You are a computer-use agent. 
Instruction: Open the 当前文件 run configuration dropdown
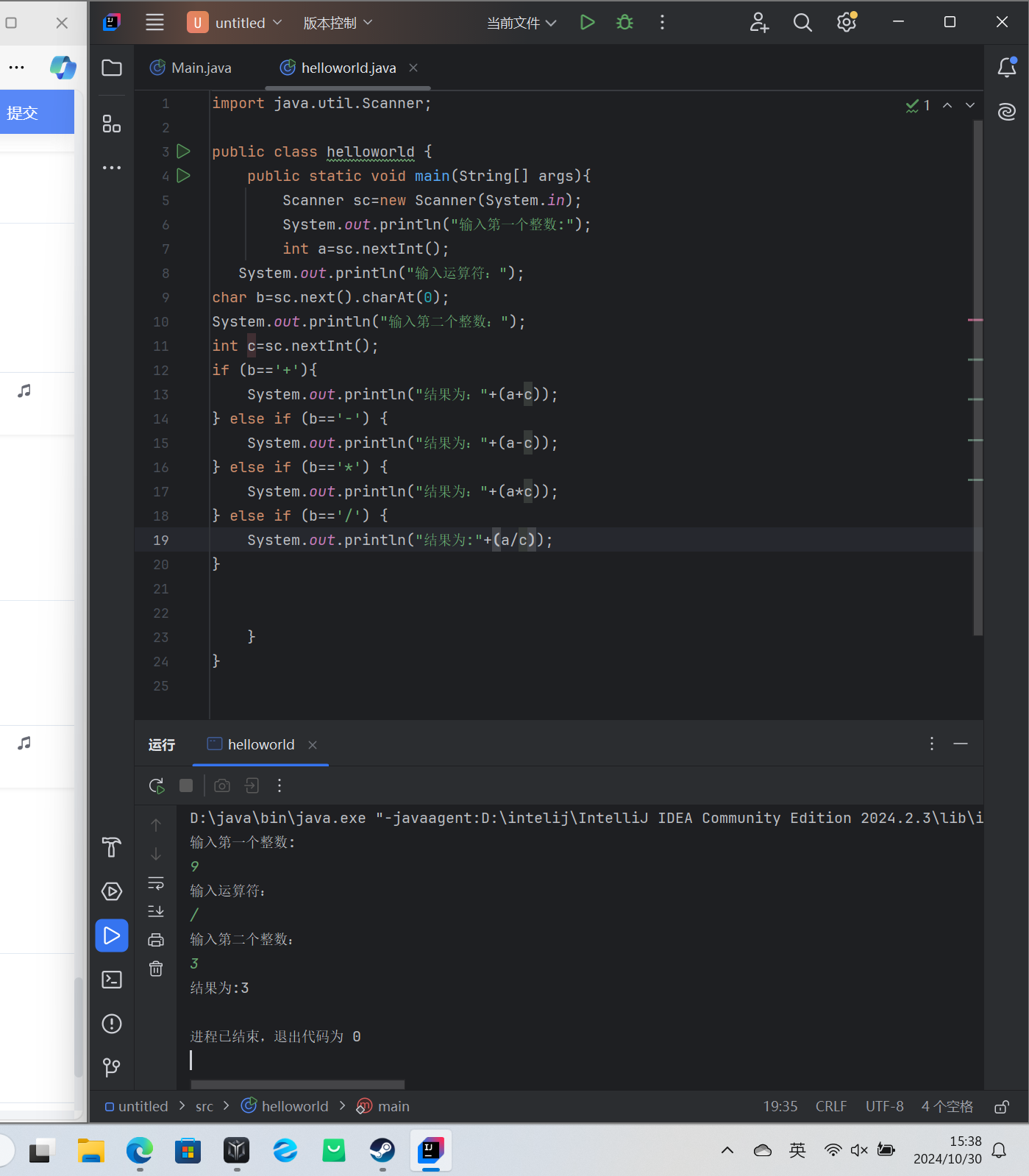pos(521,23)
